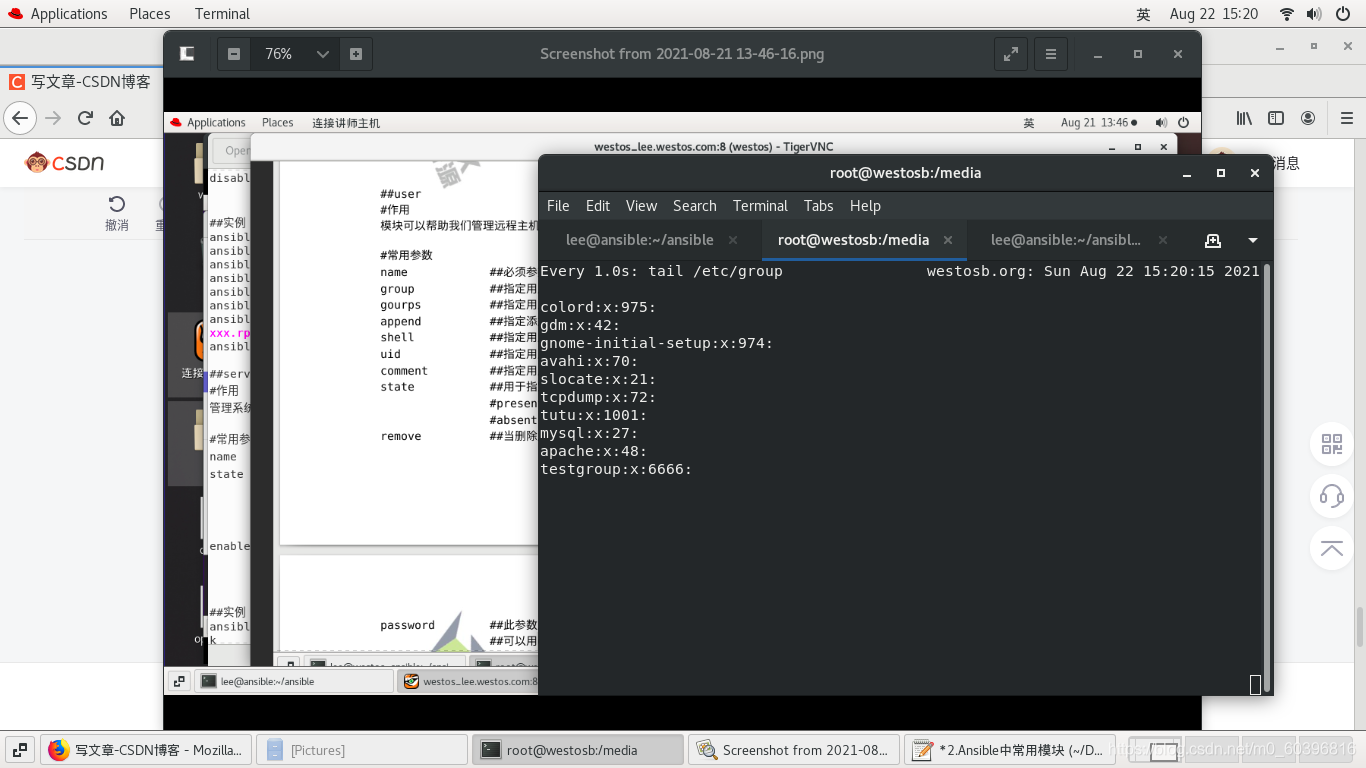The image size is (1366, 768).
Task: Go to the Firefox home page
Action: [x=117, y=118]
